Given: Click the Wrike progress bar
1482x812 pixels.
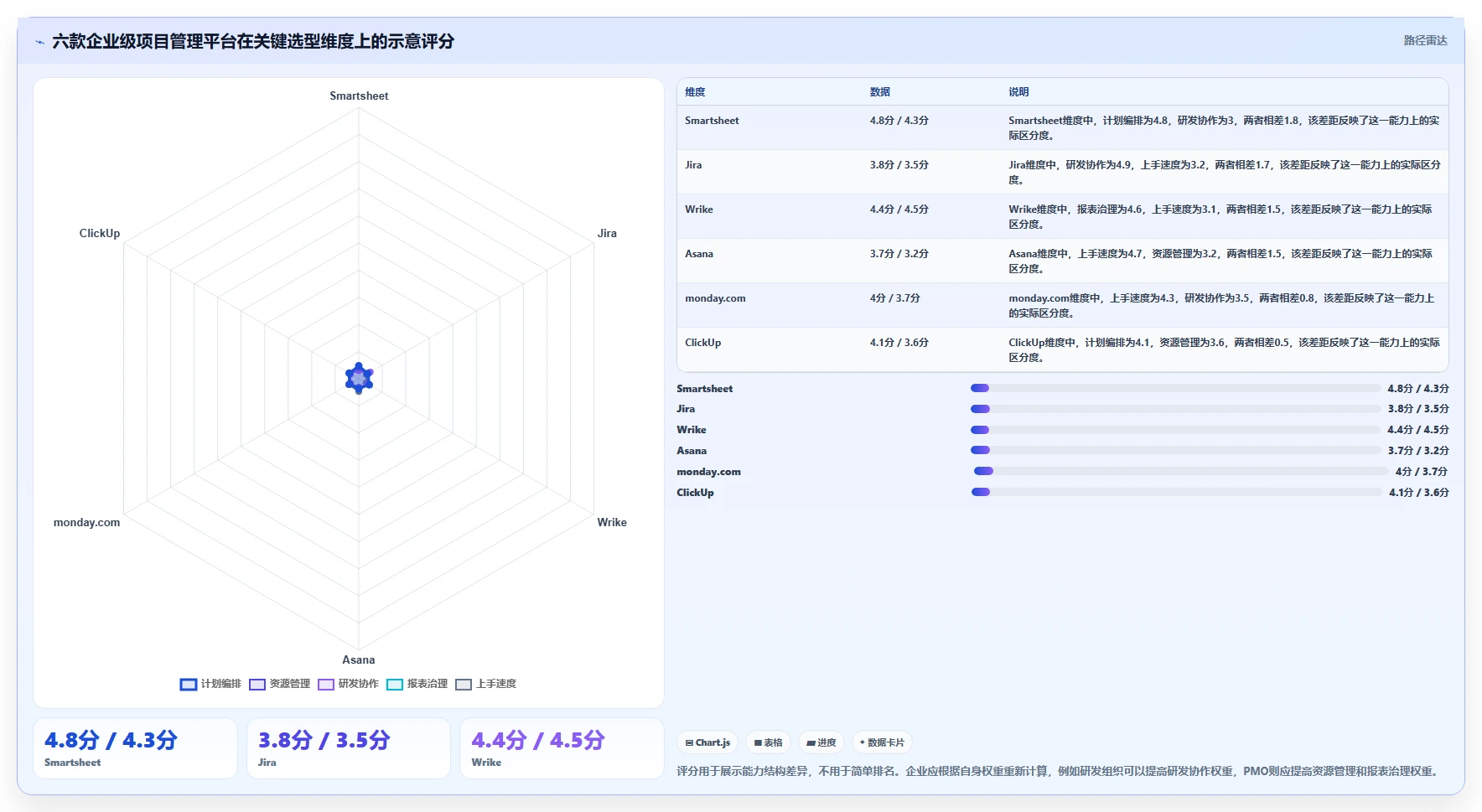Looking at the screenshot, I should pos(1175,430).
